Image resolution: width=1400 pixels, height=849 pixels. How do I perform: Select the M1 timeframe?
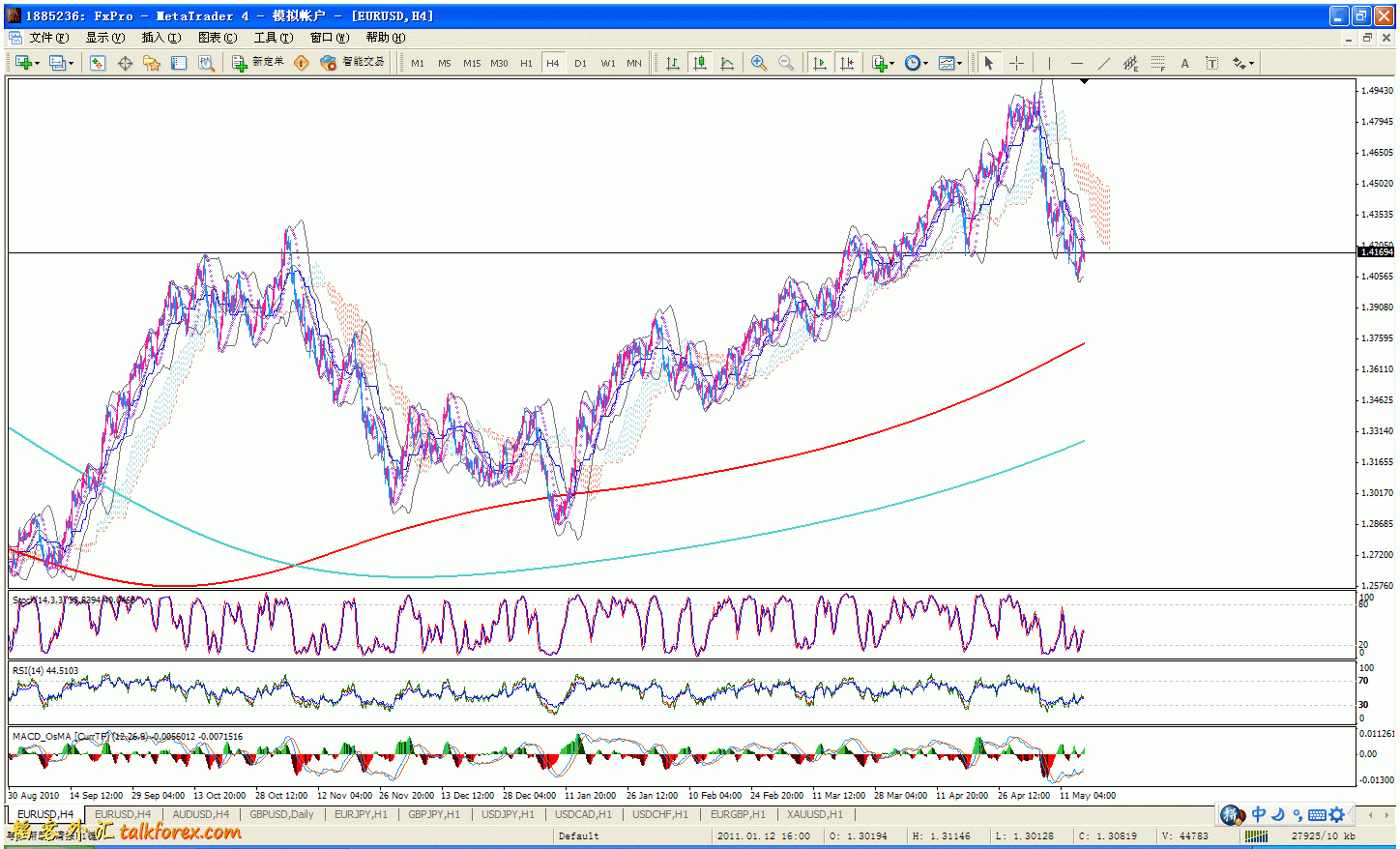418,63
